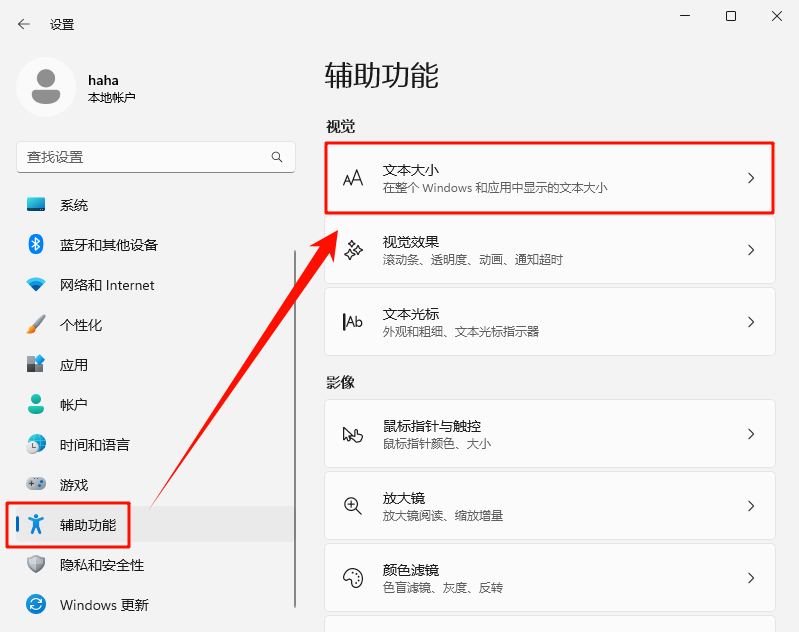799x632 pixels.
Task: Click the Time and language globe icon
Action: (36, 444)
